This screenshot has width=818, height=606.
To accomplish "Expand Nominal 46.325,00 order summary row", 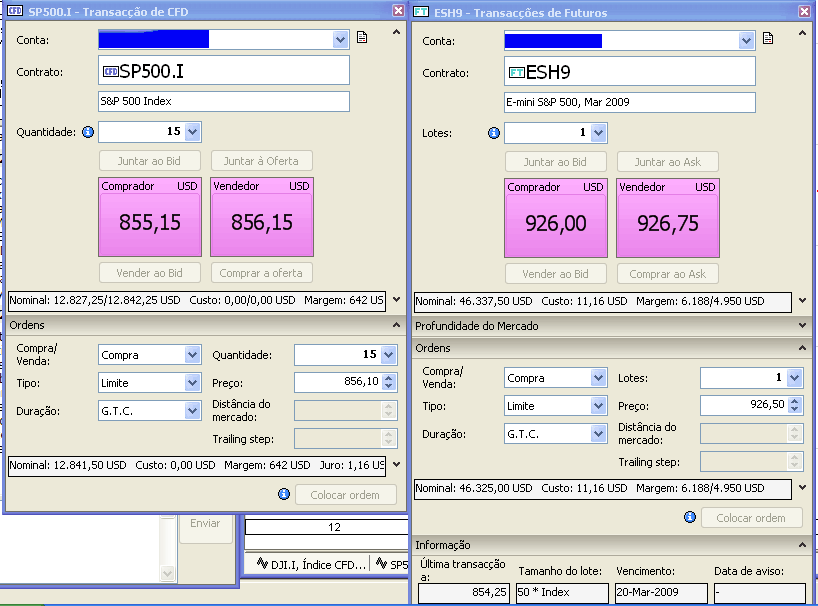I will point(802,488).
